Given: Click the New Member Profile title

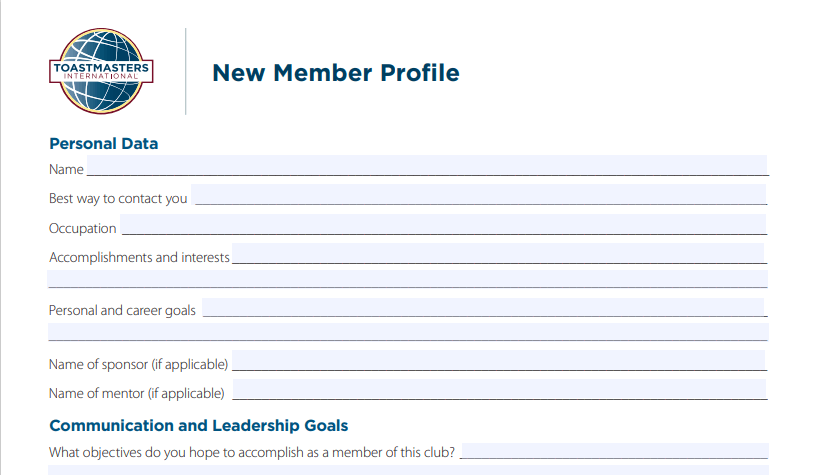Looking at the screenshot, I should (336, 73).
